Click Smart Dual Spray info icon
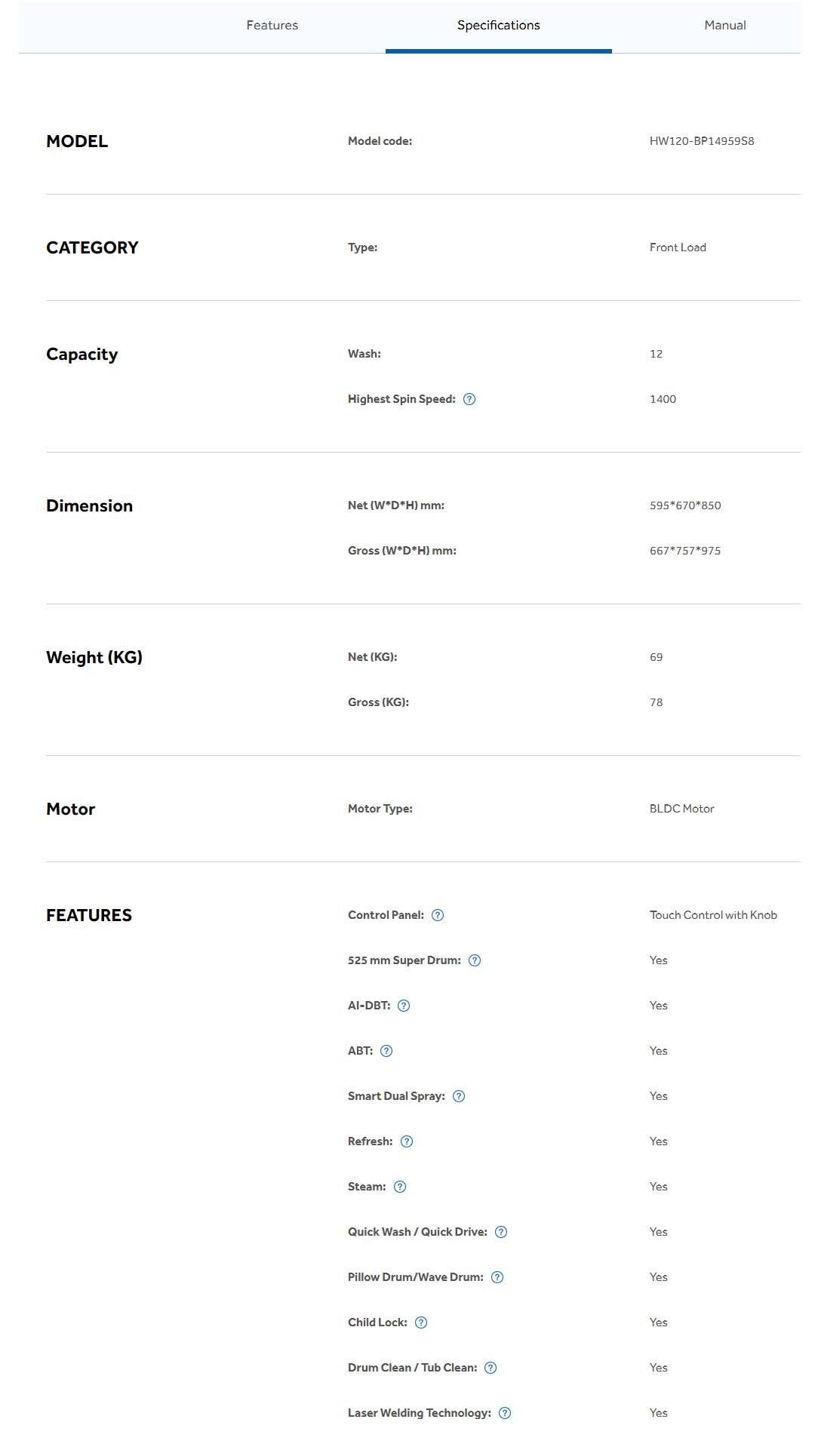Viewport: 815px width, 1456px height. point(459,1096)
